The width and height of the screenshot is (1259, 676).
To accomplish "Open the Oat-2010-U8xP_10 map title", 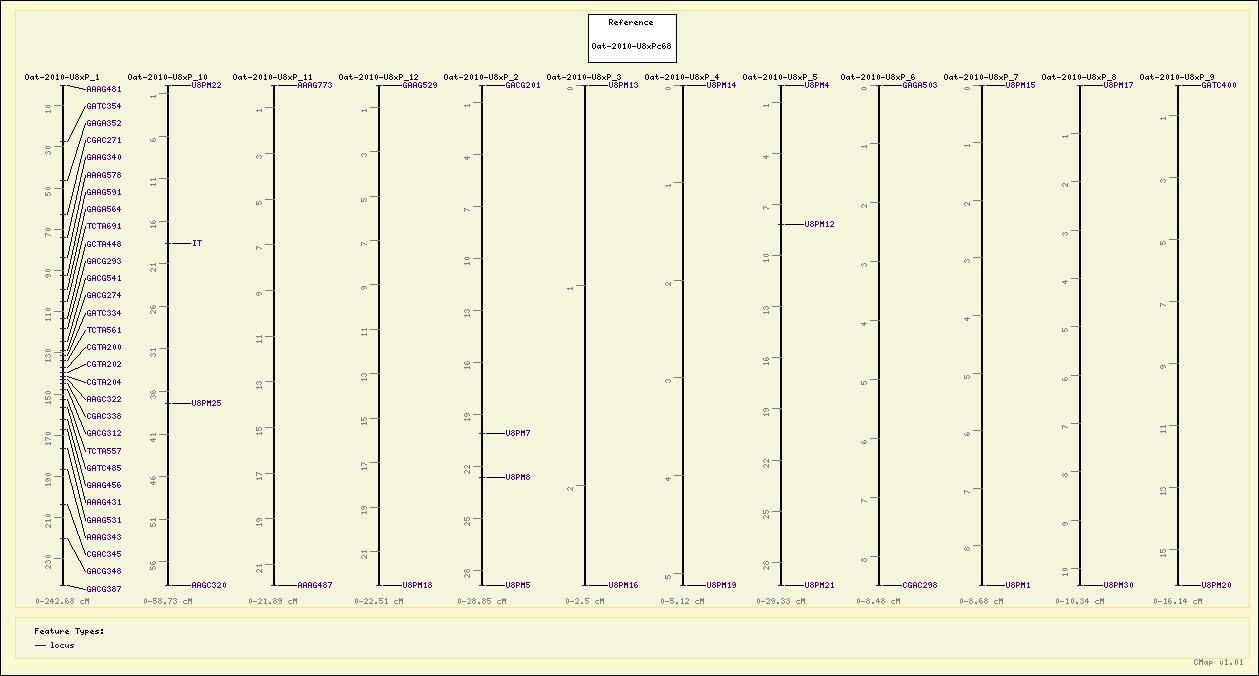I will (x=167, y=77).
